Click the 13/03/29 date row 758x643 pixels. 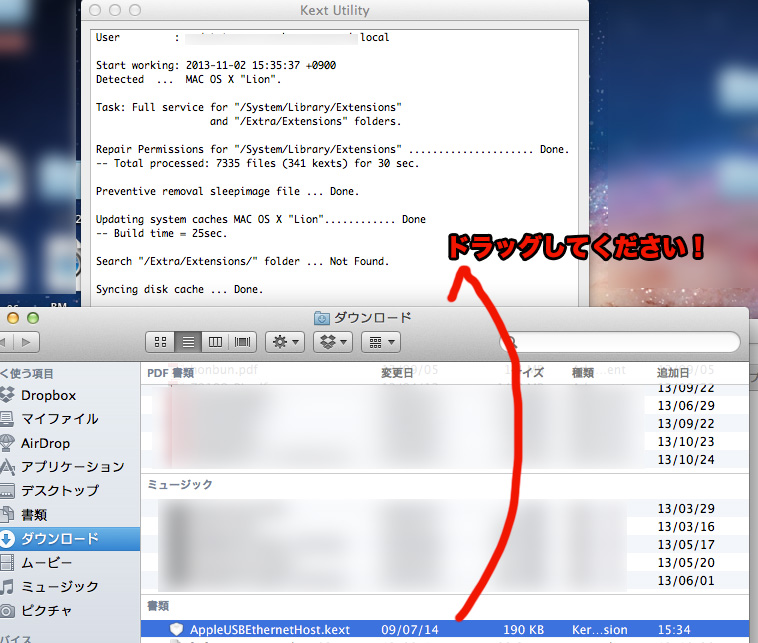point(686,509)
